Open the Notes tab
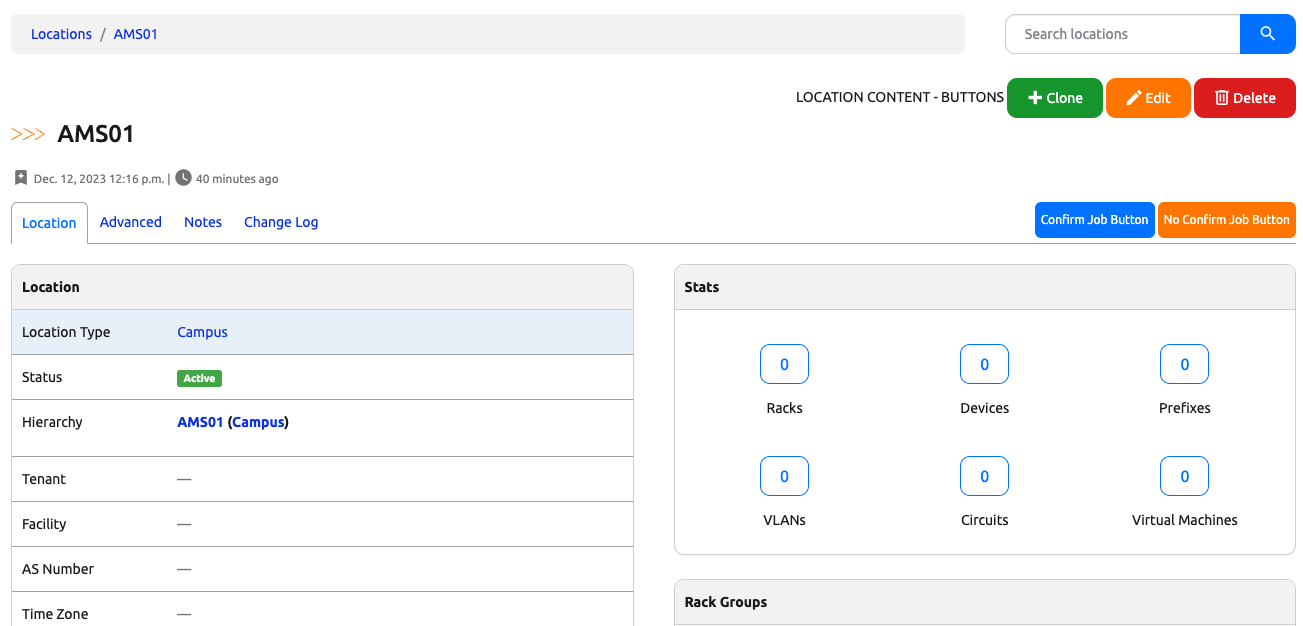The width and height of the screenshot is (1303, 626). [x=203, y=222]
